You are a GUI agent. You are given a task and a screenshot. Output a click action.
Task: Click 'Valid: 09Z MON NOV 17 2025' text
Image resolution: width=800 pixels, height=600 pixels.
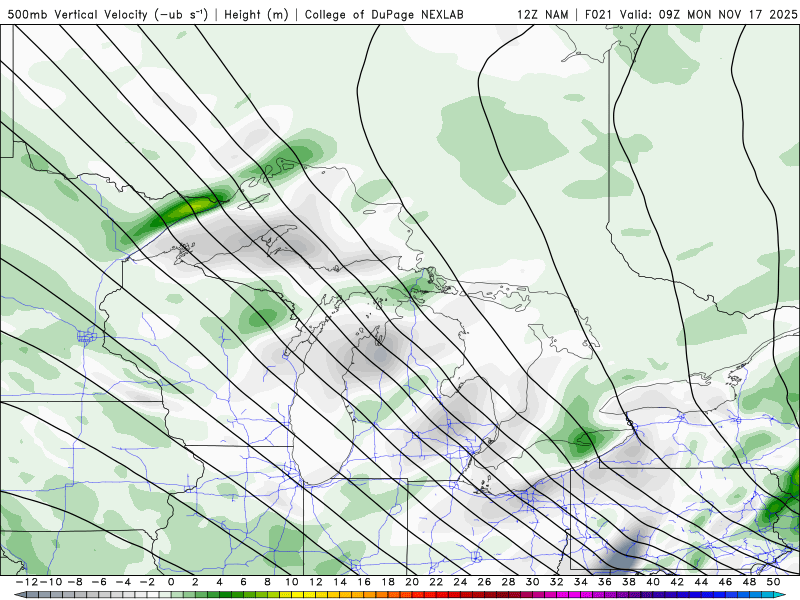(709, 14)
